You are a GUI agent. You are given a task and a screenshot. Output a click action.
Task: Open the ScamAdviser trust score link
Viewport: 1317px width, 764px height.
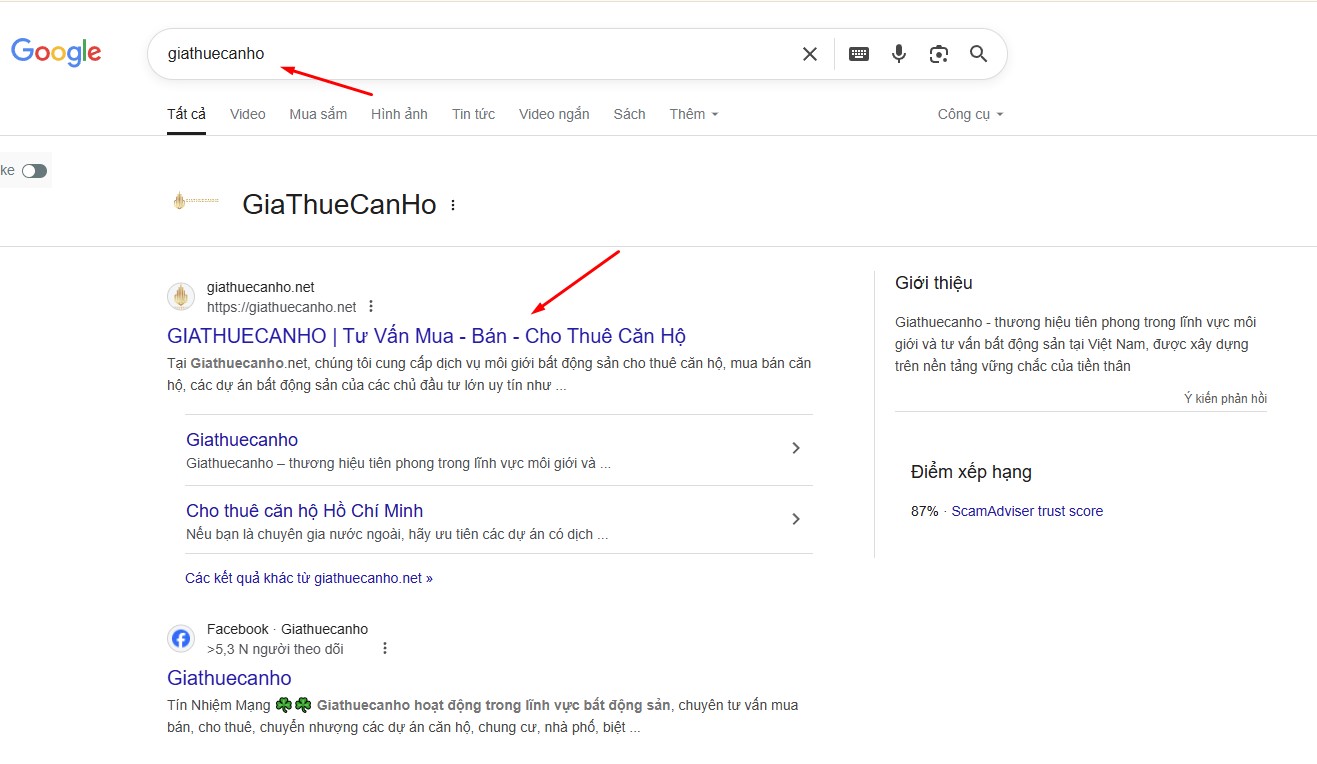[1027, 511]
